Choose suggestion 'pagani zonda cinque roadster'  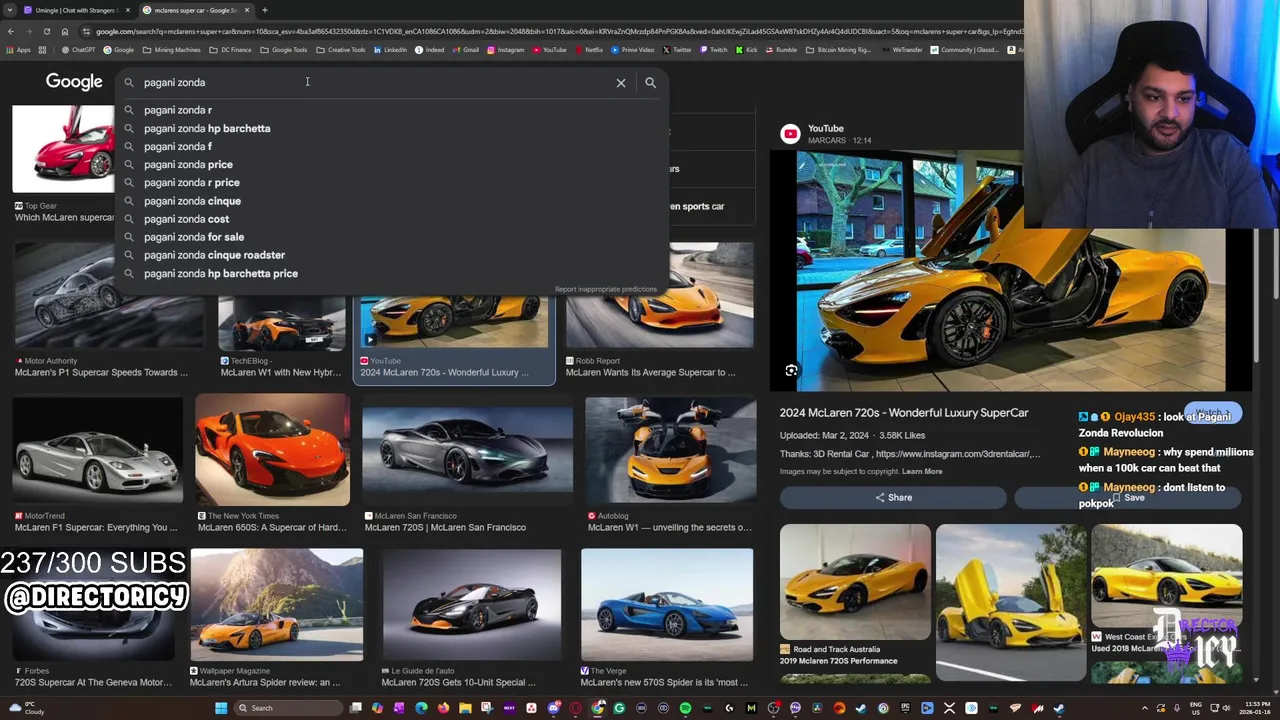[214, 255]
